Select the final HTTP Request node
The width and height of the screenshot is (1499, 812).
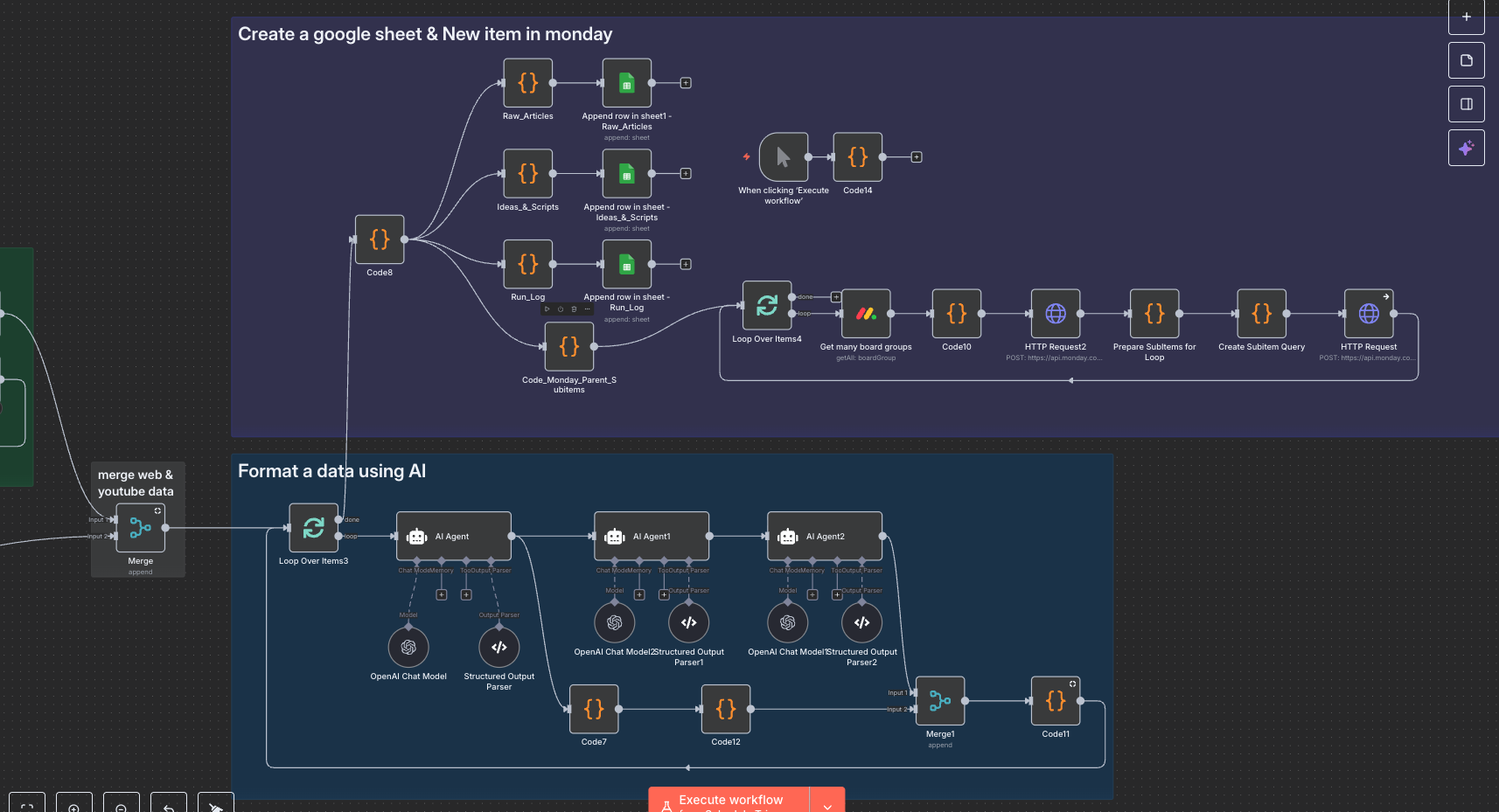click(x=1369, y=314)
